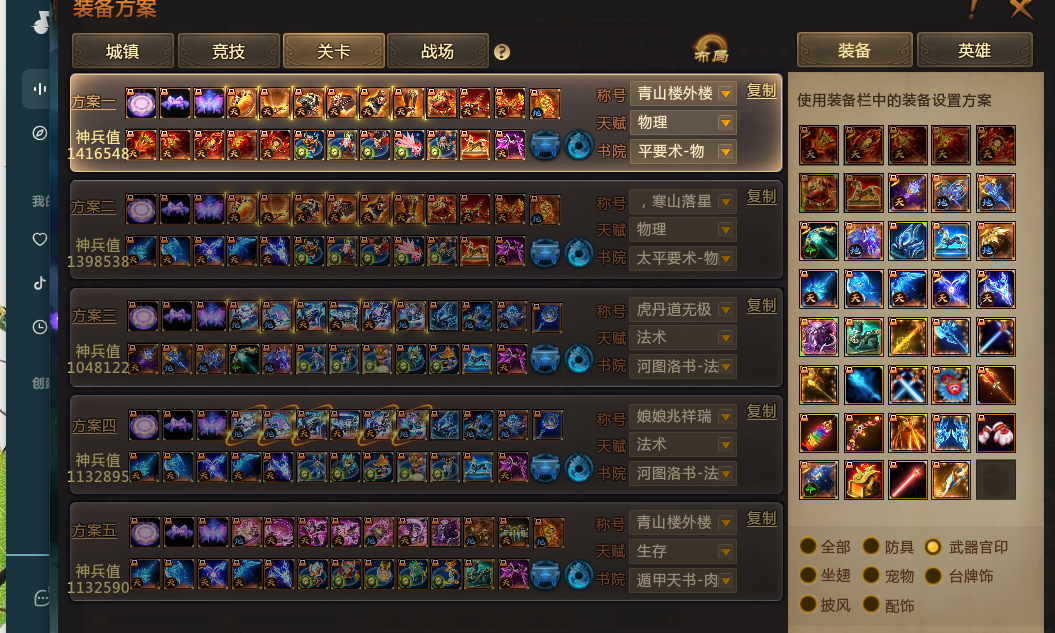Open the 布局 layout icon
This screenshot has height=633, width=1055.
pyautogui.click(x=711, y=50)
